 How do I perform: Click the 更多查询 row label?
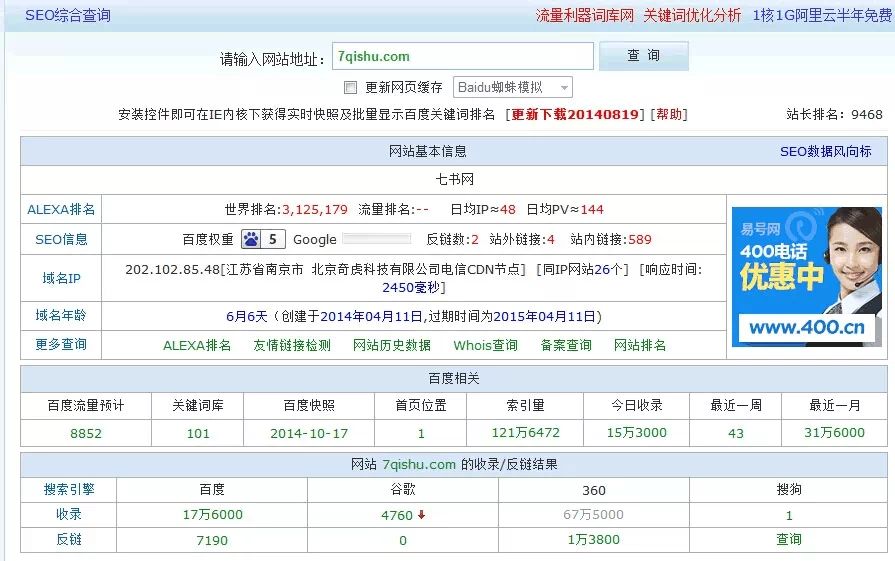click(61, 344)
